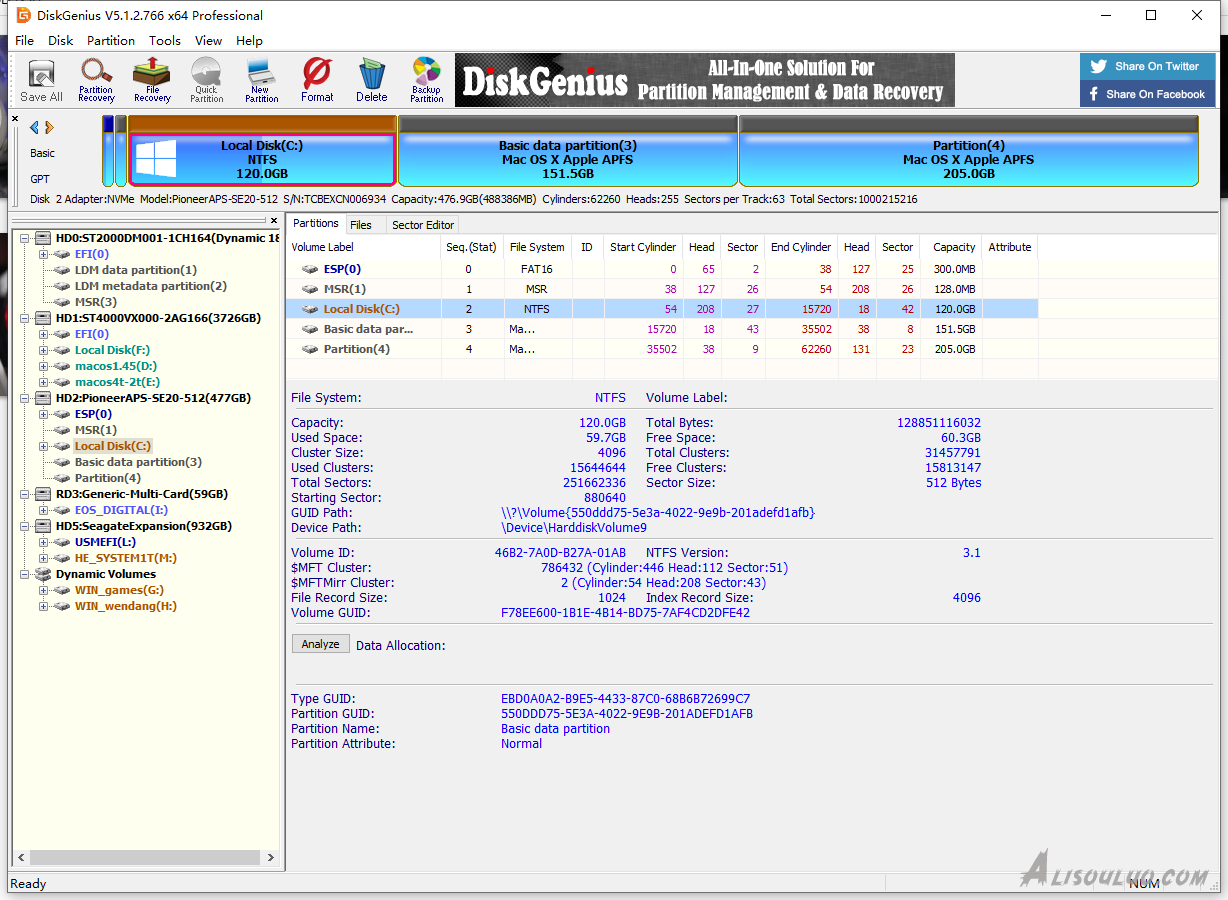Collapse the HD1:ST4000VX000 disk node
Screen dimensions: 1228x900
click(25, 318)
